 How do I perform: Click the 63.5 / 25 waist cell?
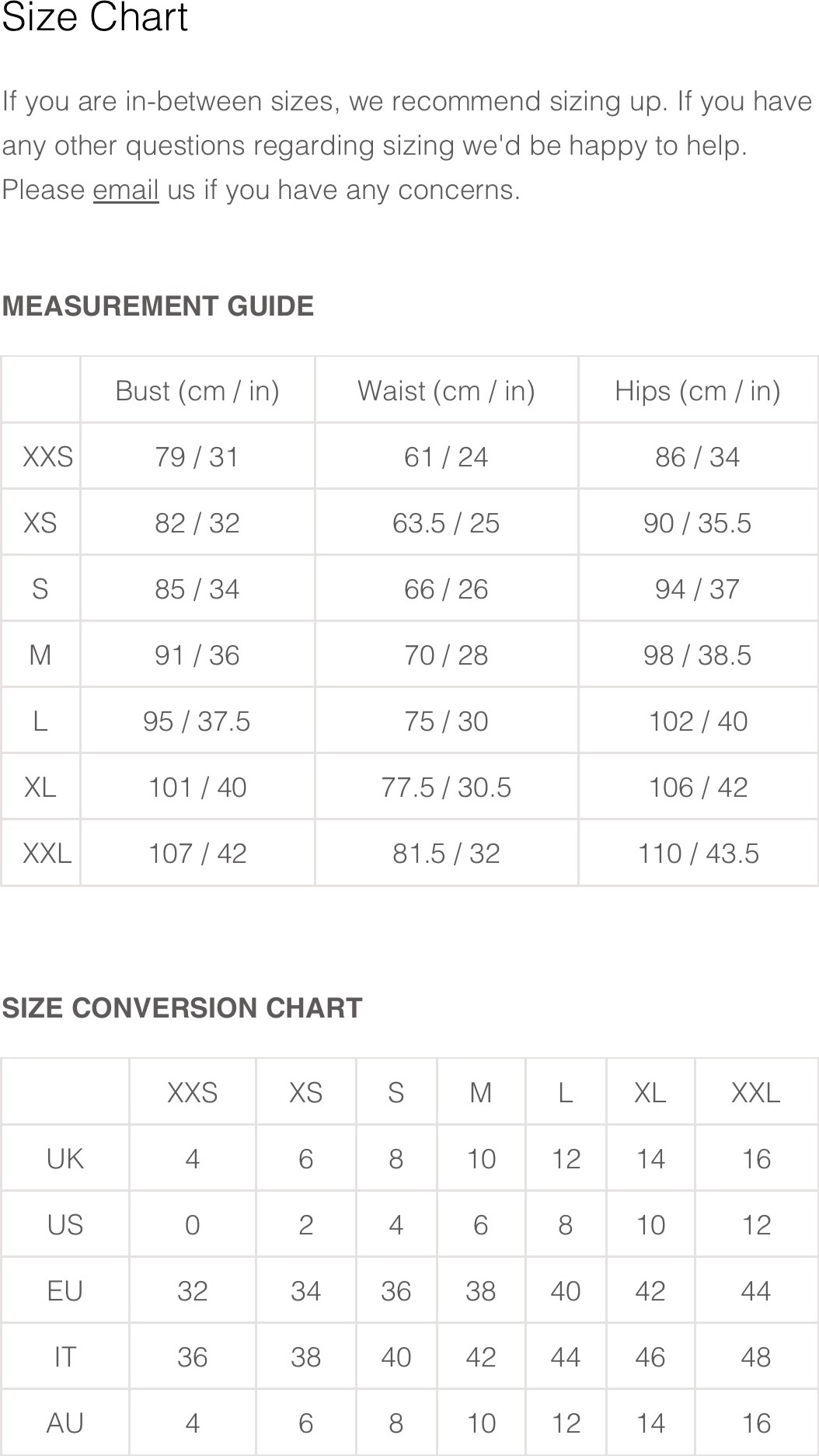point(446,522)
